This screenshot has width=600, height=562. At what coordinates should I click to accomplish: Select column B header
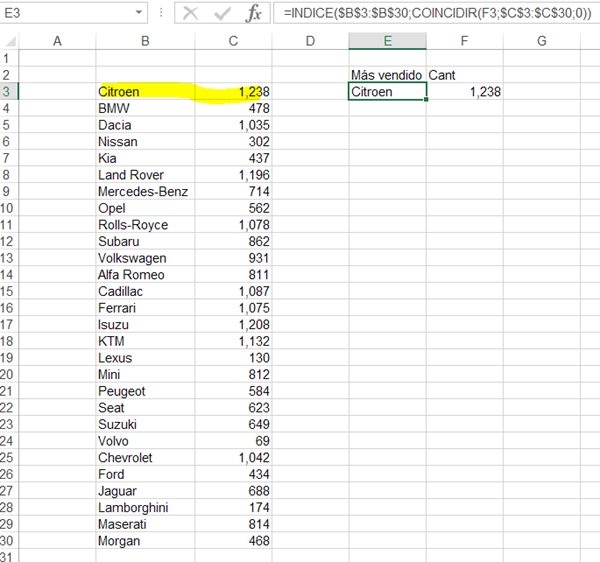click(x=145, y=41)
